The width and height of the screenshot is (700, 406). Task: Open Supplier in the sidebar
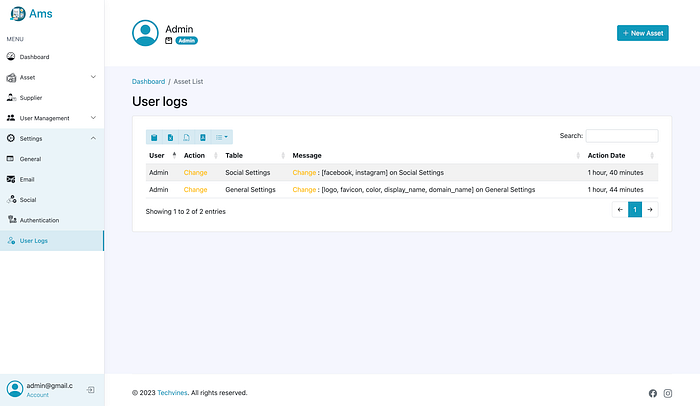[x=52, y=98]
